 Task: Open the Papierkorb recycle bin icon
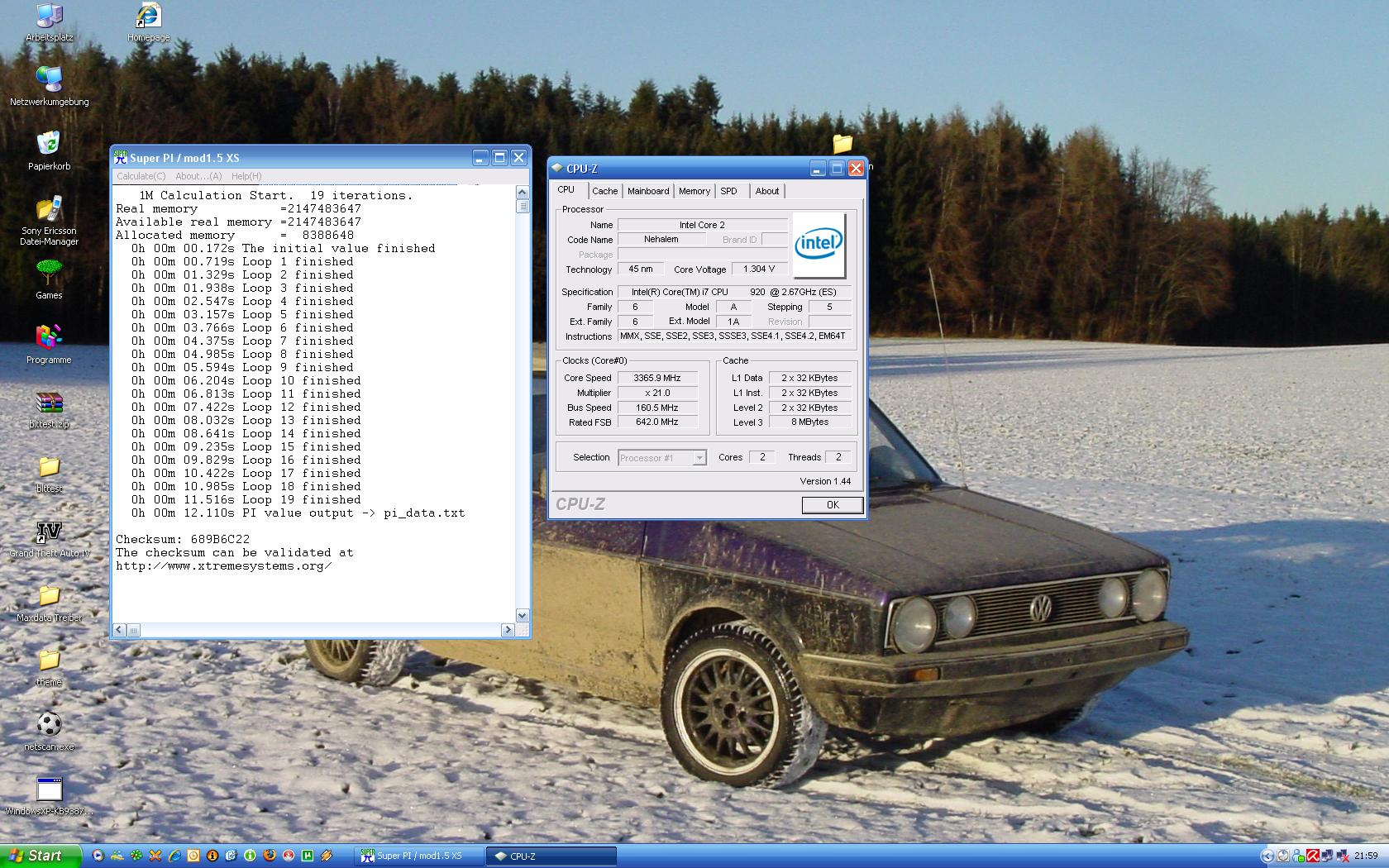pyautogui.click(x=49, y=145)
